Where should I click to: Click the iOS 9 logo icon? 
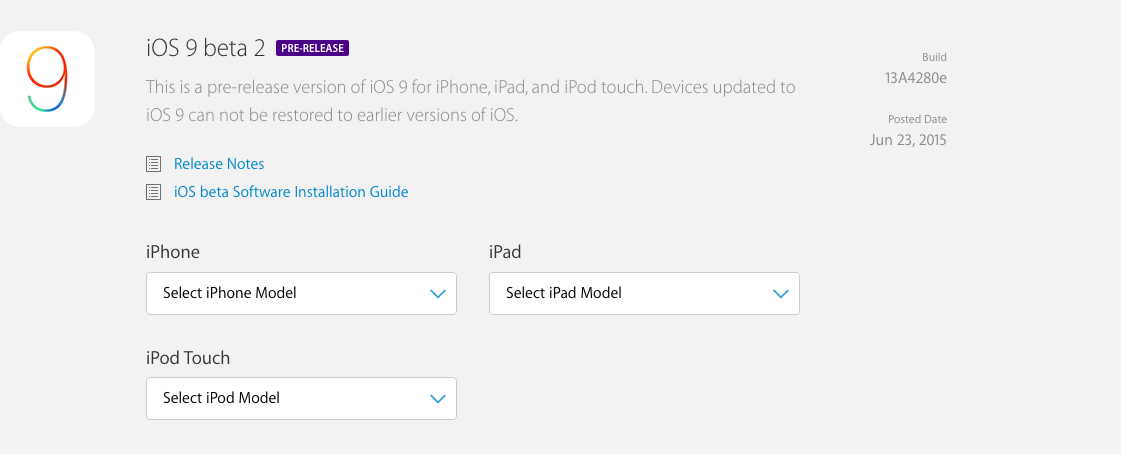[x=47, y=79]
